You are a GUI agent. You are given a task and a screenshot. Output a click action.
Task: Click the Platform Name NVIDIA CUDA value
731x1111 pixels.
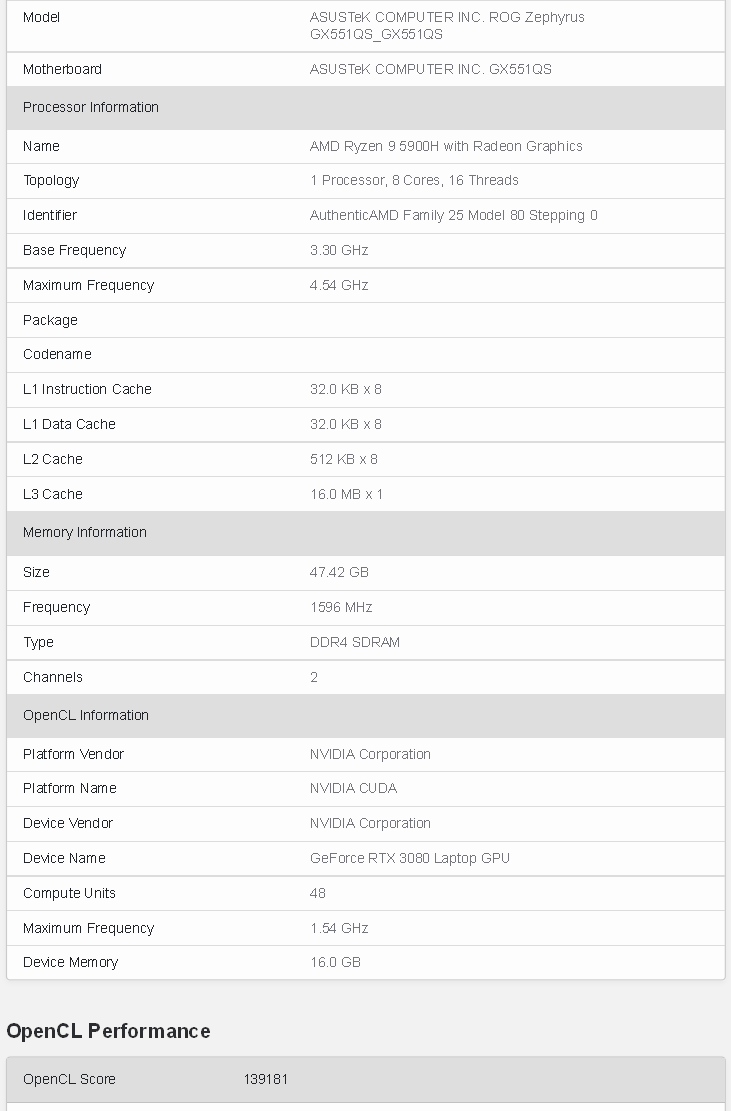pyautogui.click(x=353, y=789)
